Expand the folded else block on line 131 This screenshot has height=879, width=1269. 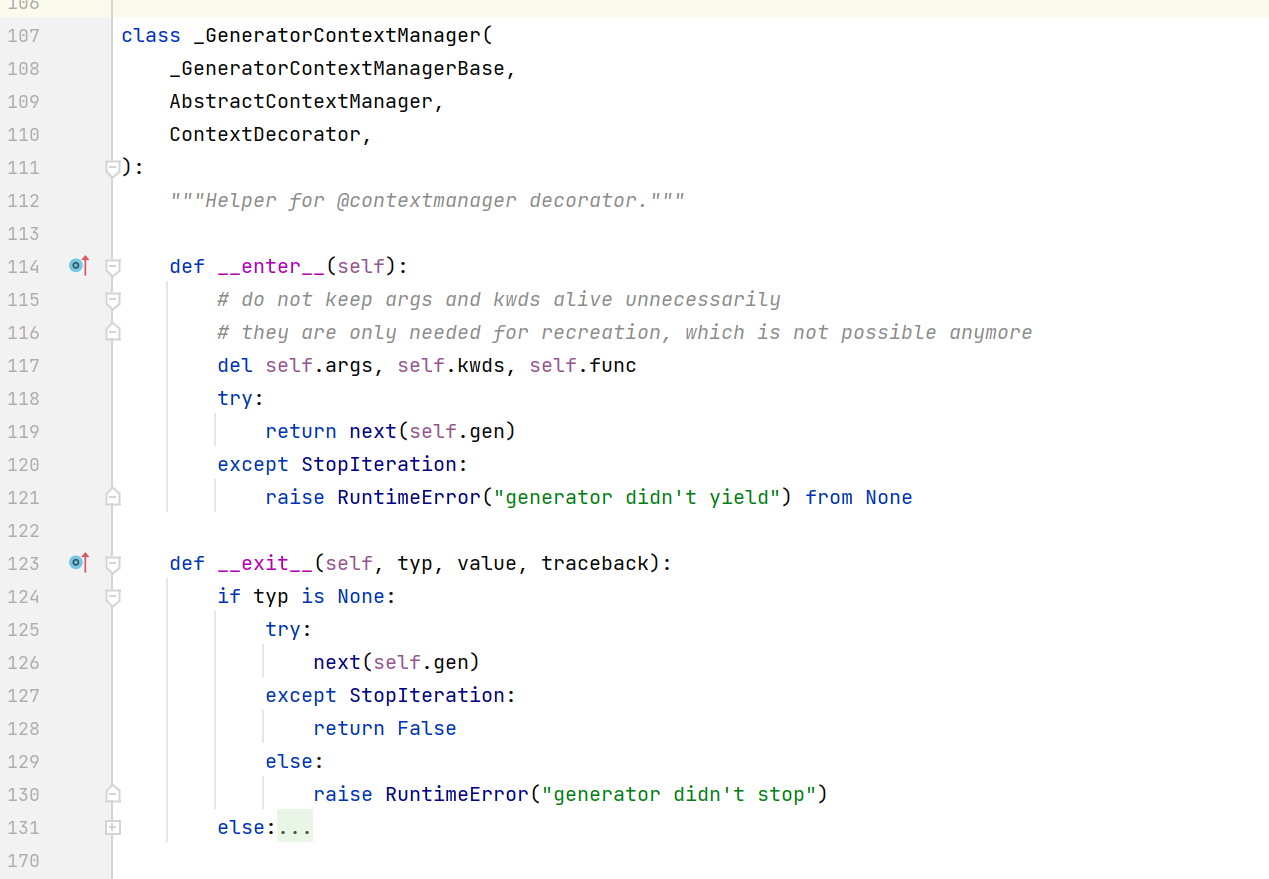pyautogui.click(x=113, y=827)
